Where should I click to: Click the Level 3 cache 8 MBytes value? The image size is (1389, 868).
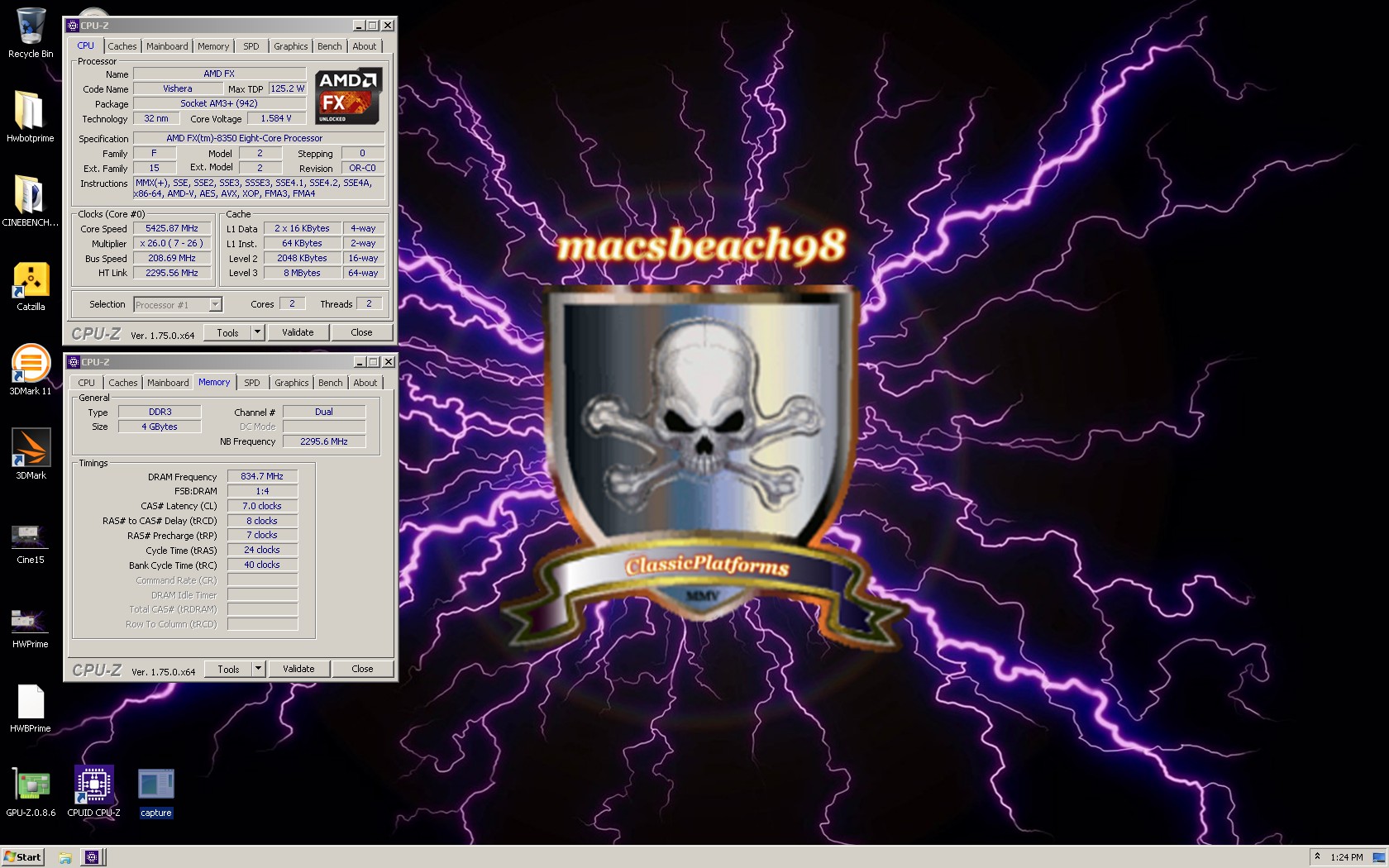302,273
